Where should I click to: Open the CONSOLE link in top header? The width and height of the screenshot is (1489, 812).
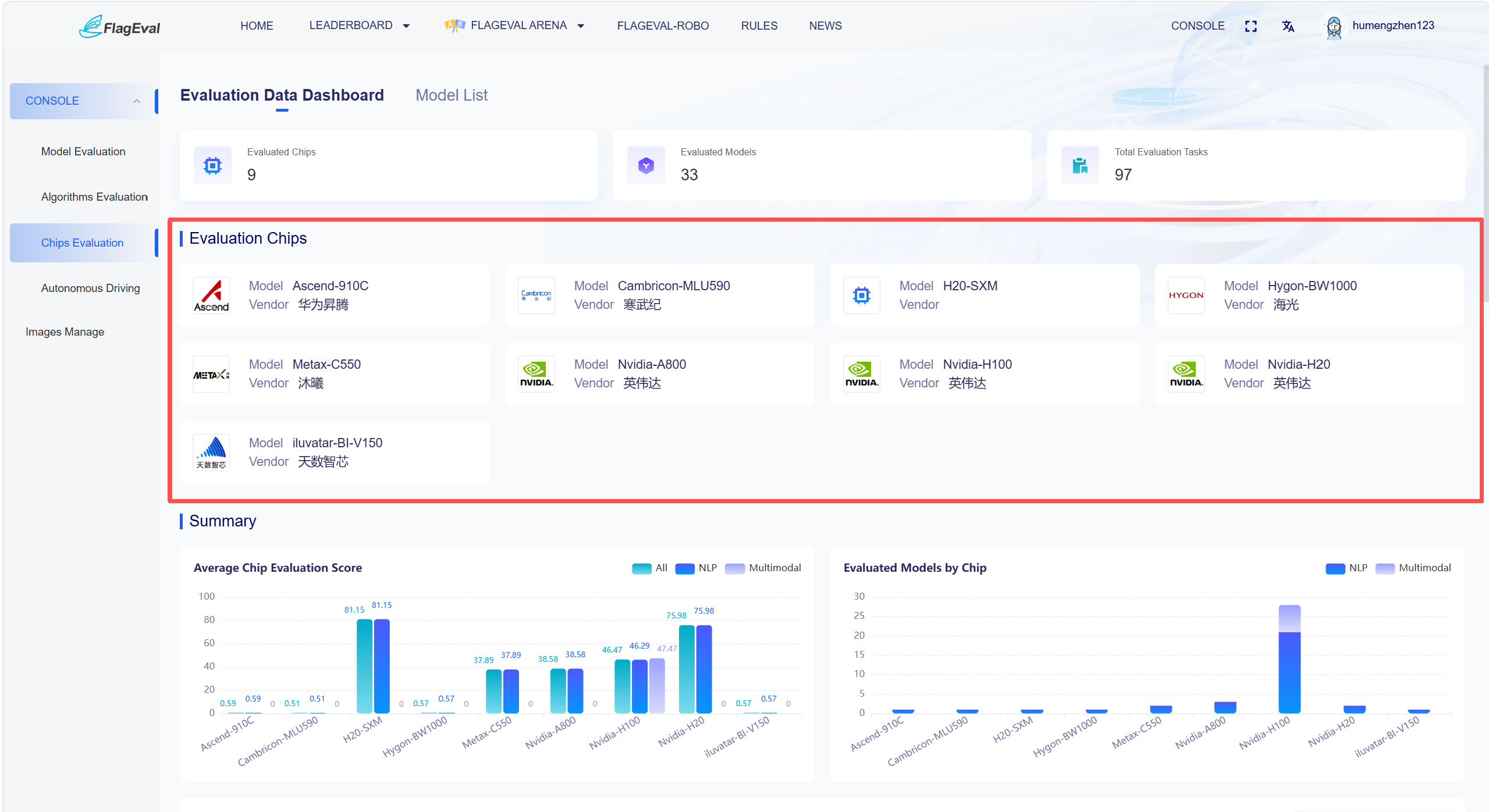(x=1197, y=26)
